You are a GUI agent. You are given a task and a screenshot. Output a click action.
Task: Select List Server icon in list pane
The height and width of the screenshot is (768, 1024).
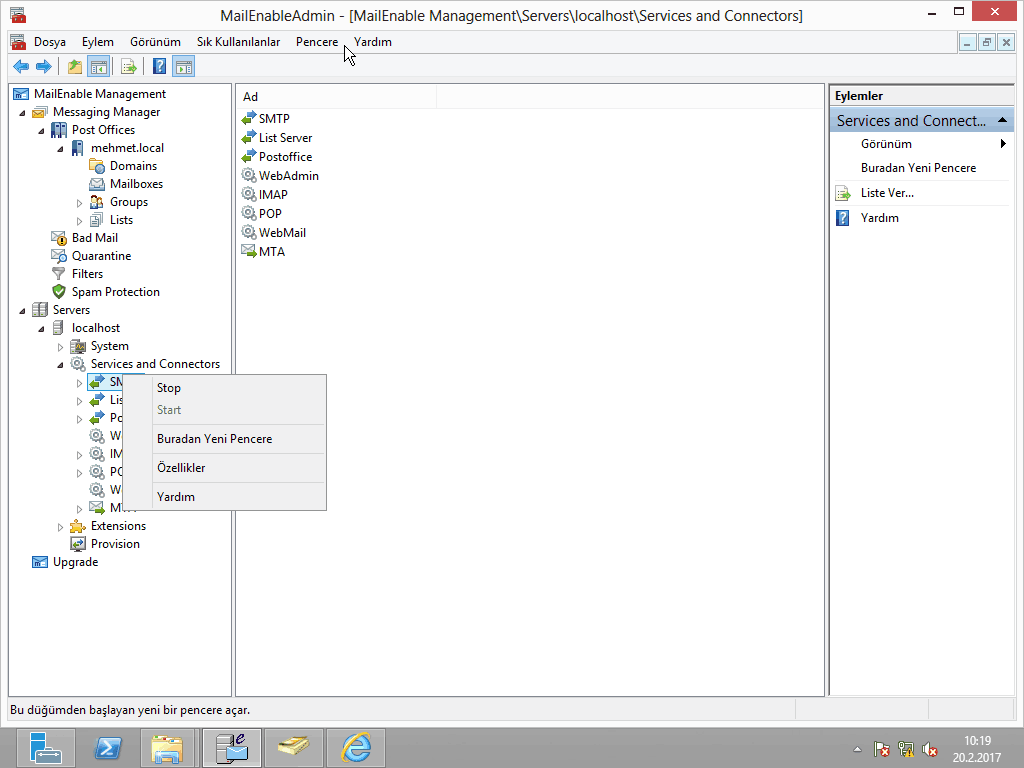pyautogui.click(x=249, y=138)
